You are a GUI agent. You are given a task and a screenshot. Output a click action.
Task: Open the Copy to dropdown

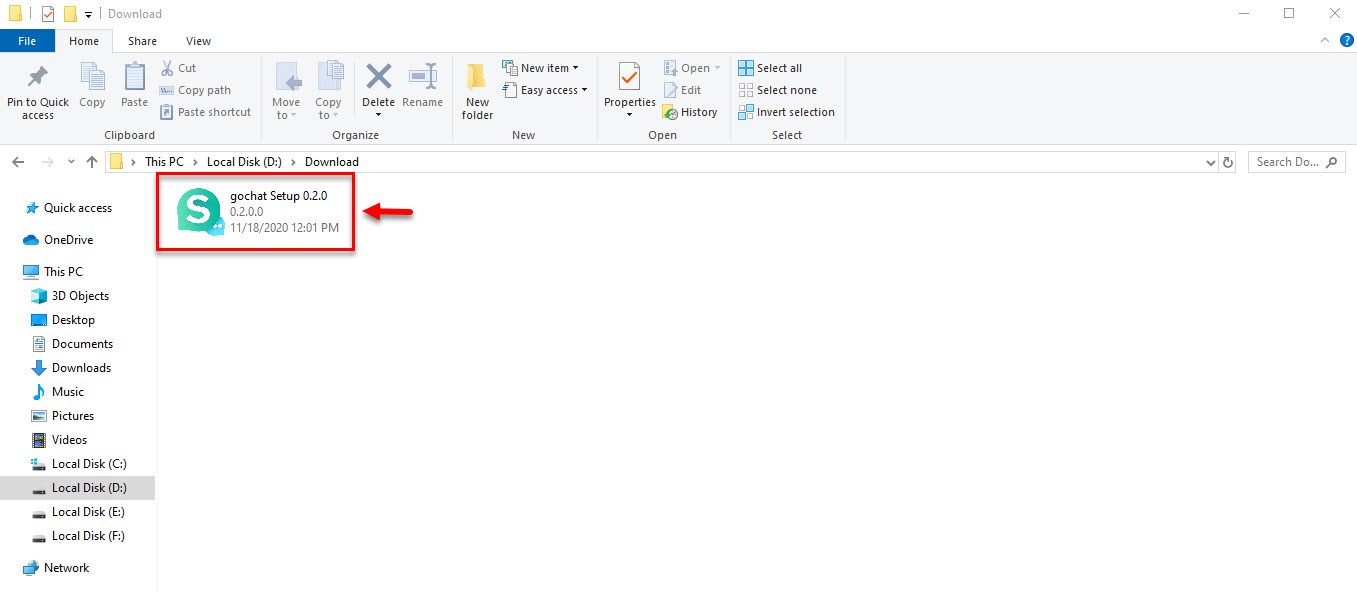click(328, 92)
